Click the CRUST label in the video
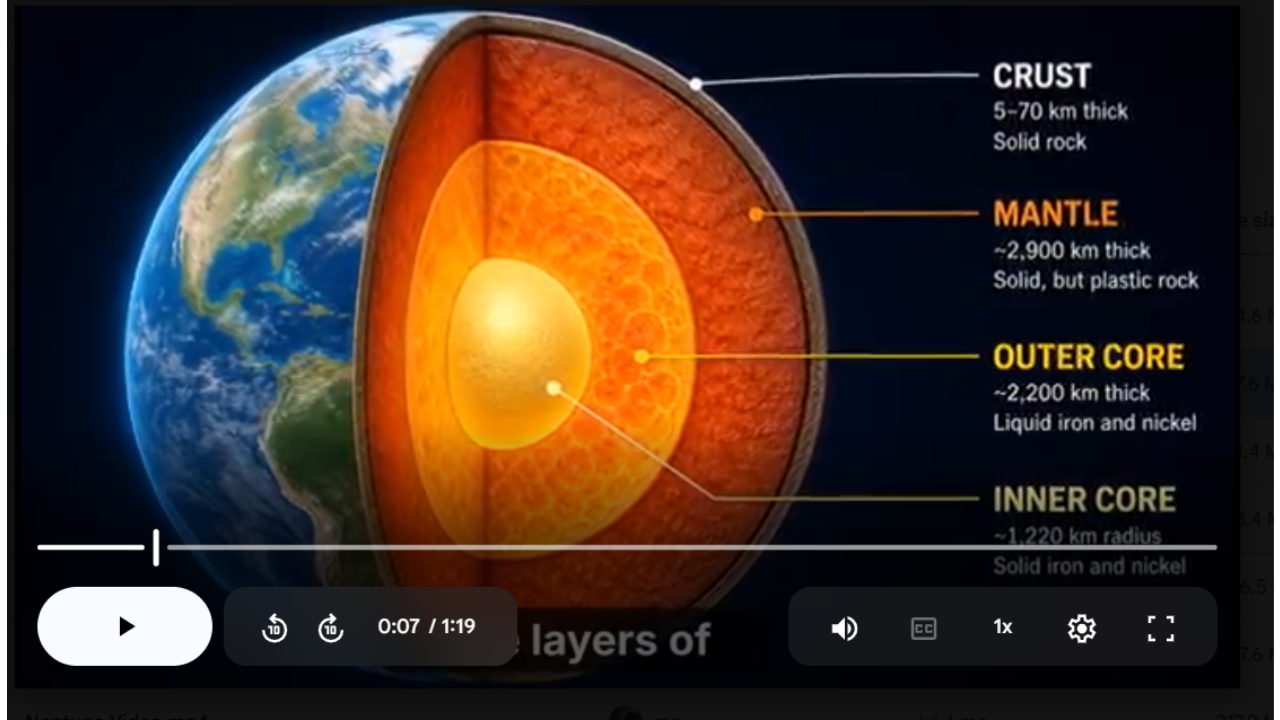 tap(1041, 76)
